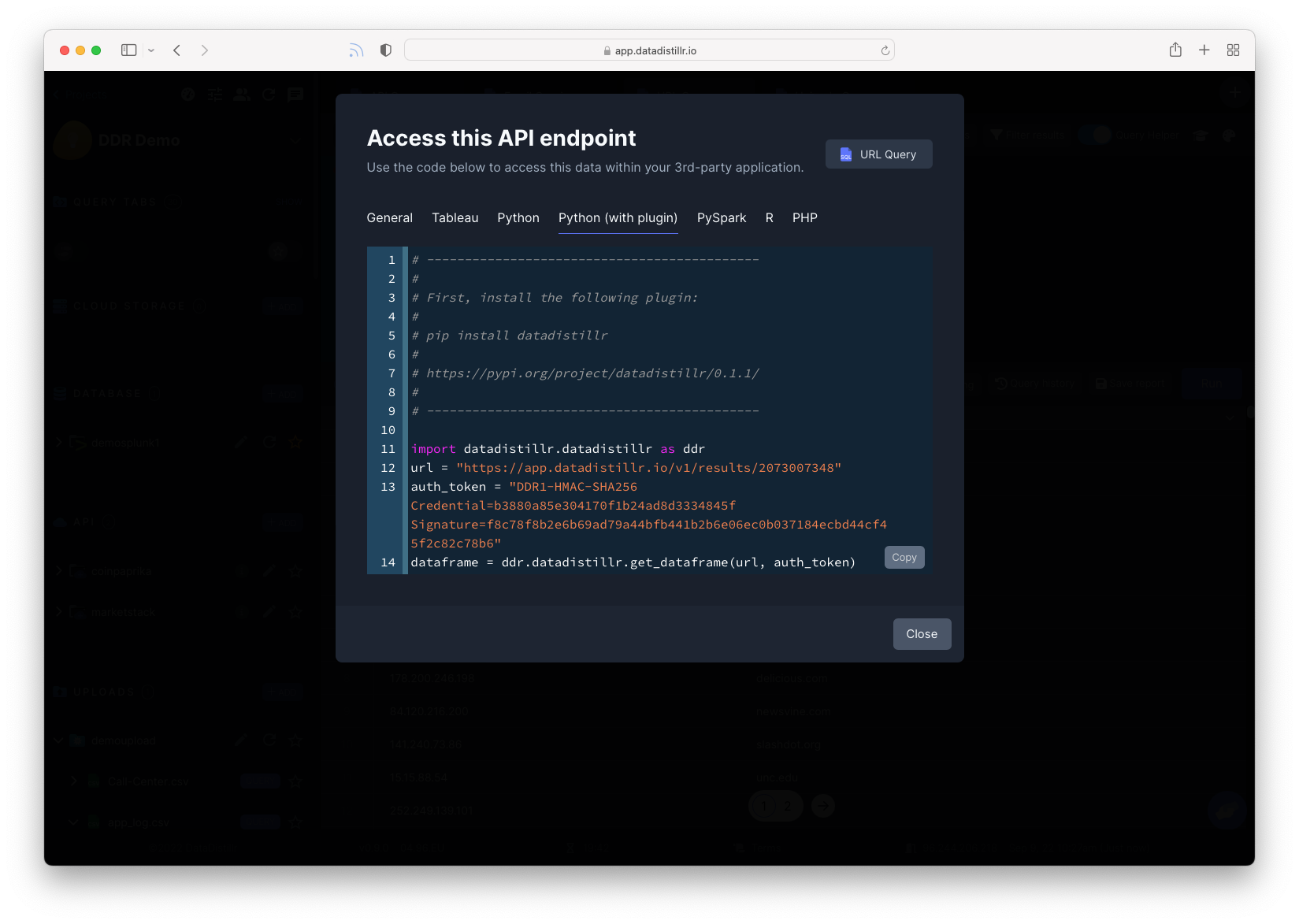Toggle the Safari sidebar icon

pos(128,50)
